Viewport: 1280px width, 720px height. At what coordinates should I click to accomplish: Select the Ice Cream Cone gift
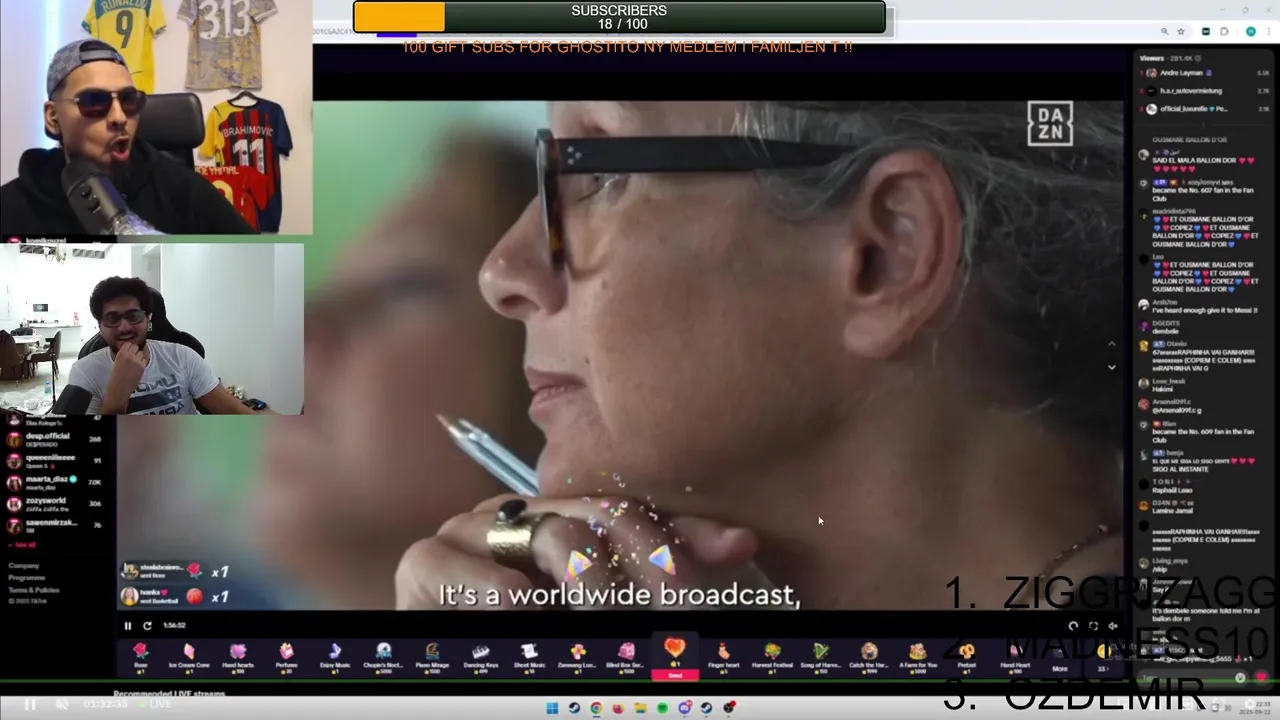click(x=189, y=656)
